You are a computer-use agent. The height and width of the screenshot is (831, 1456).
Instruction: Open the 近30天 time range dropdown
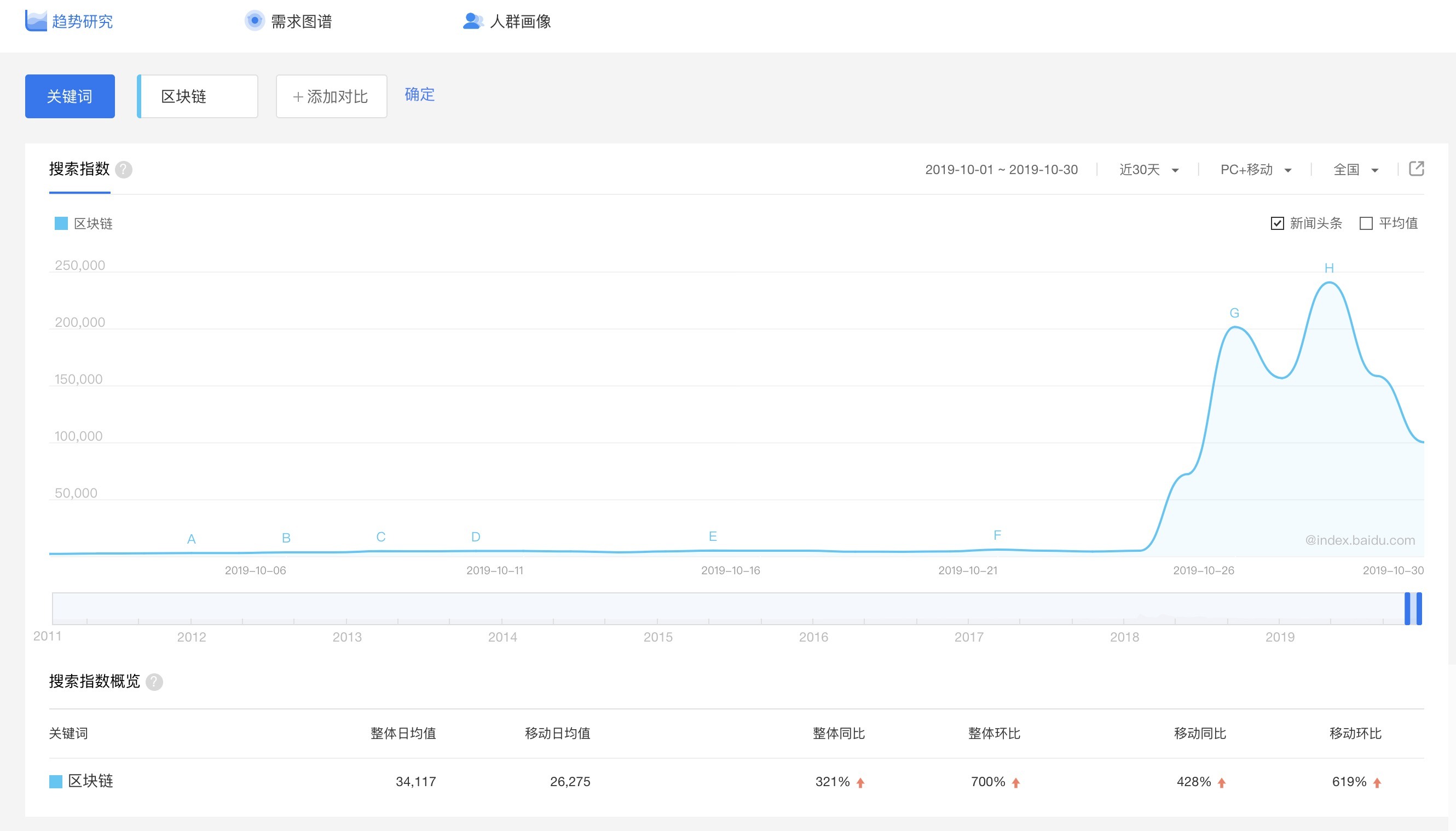pyautogui.click(x=1148, y=170)
